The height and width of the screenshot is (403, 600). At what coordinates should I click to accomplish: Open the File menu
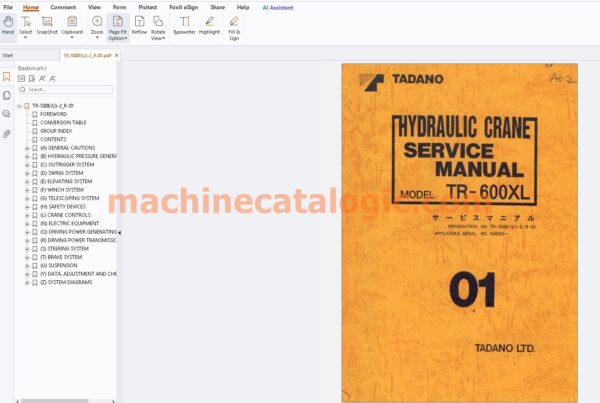coord(8,7)
